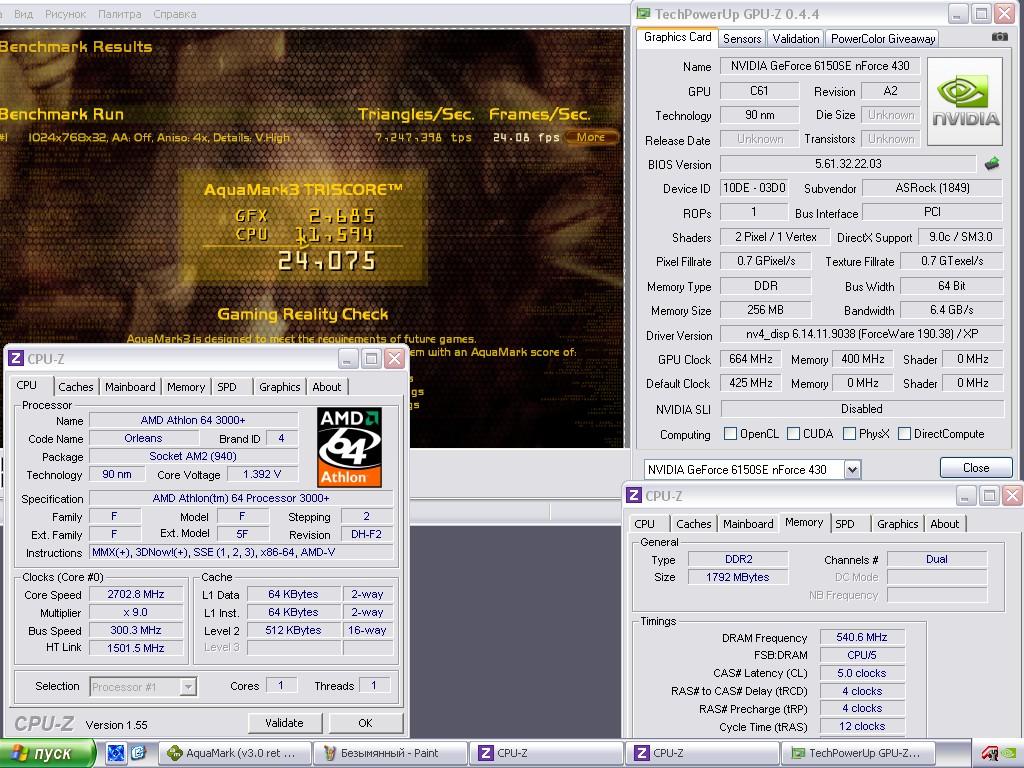Click the Driver Version field in GPU-Z
The height and width of the screenshot is (768, 1024).
tap(861, 334)
